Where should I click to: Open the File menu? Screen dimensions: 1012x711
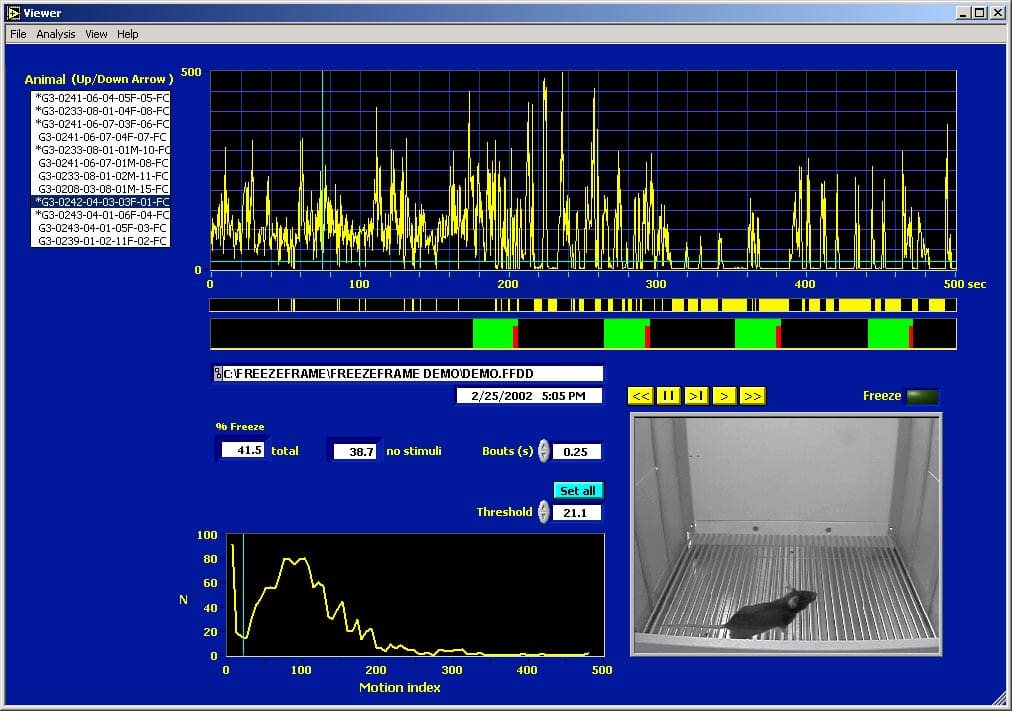(x=18, y=34)
